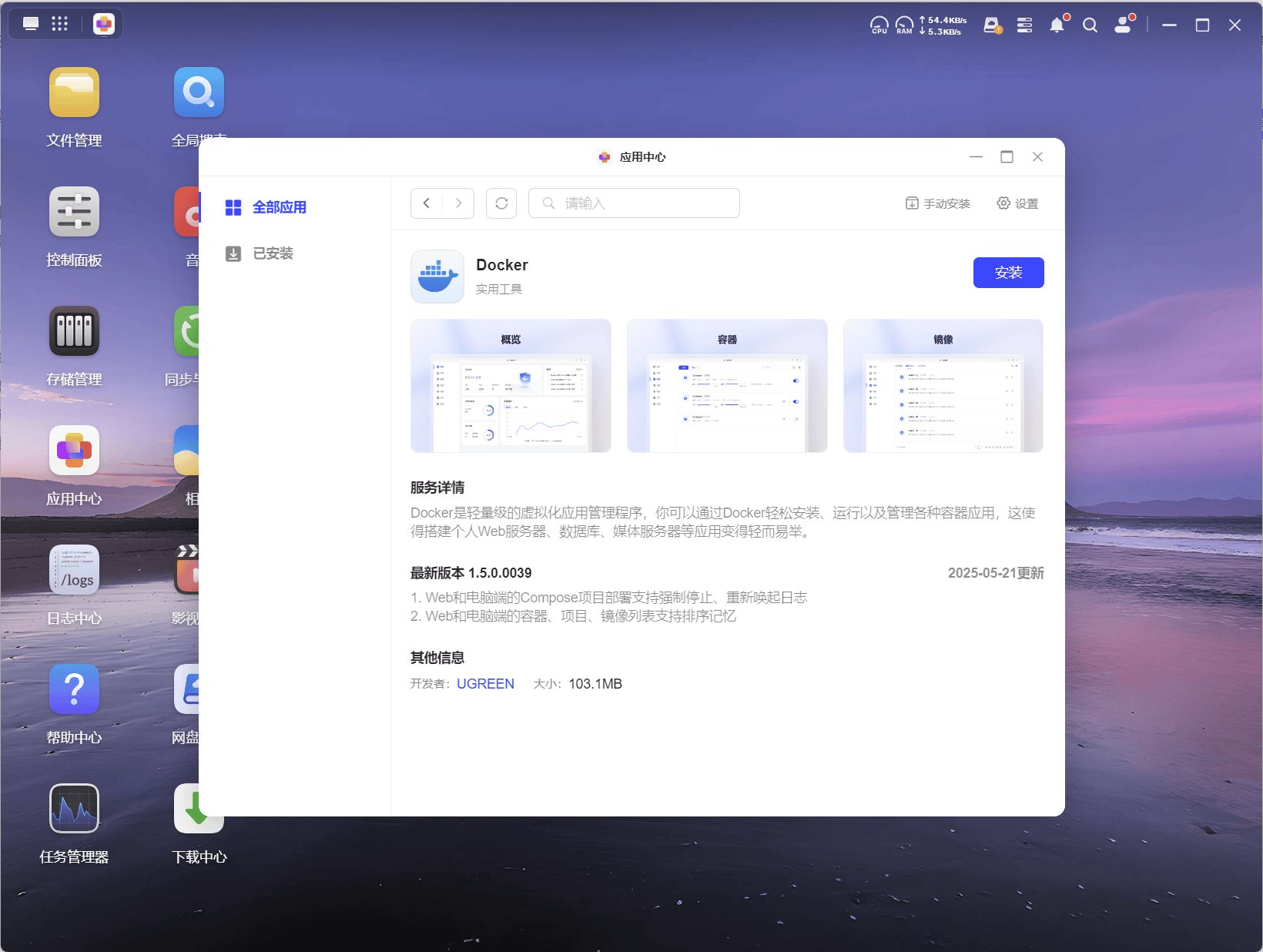This screenshot has width=1263, height=952.
Task: Open the storage device status icon
Action: pyautogui.click(x=993, y=25)
